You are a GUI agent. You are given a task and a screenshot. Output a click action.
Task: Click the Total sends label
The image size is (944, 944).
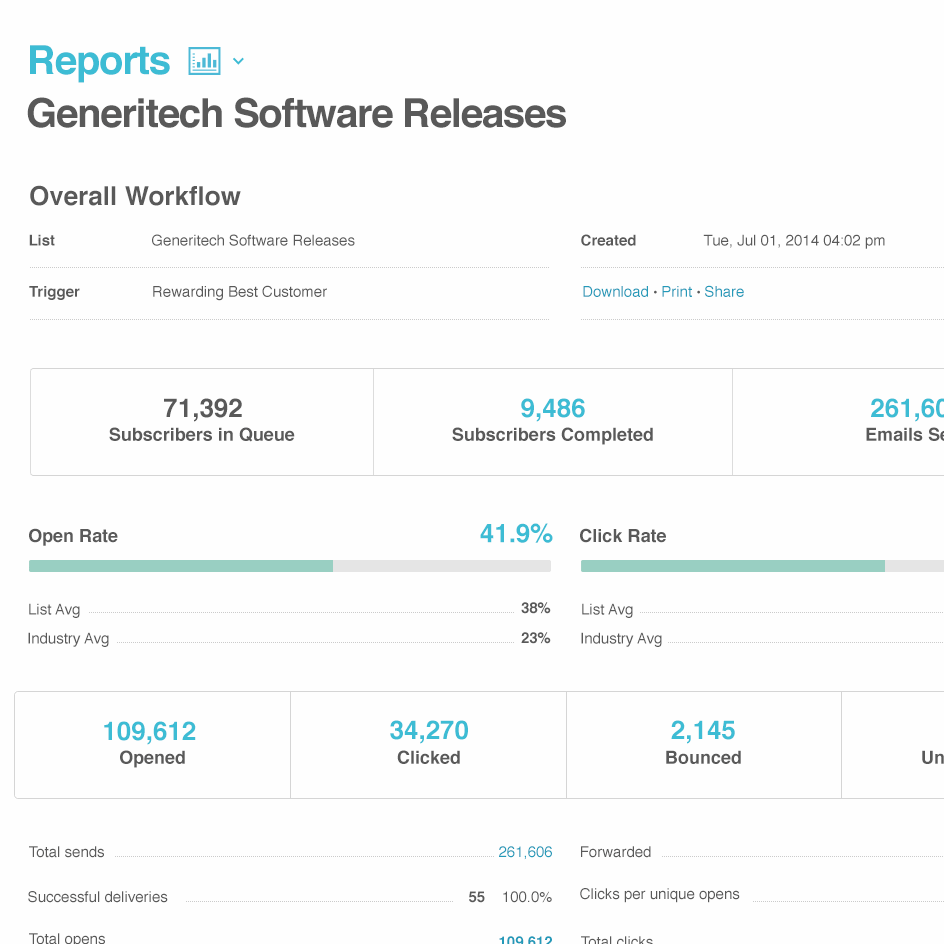(66, 852)
